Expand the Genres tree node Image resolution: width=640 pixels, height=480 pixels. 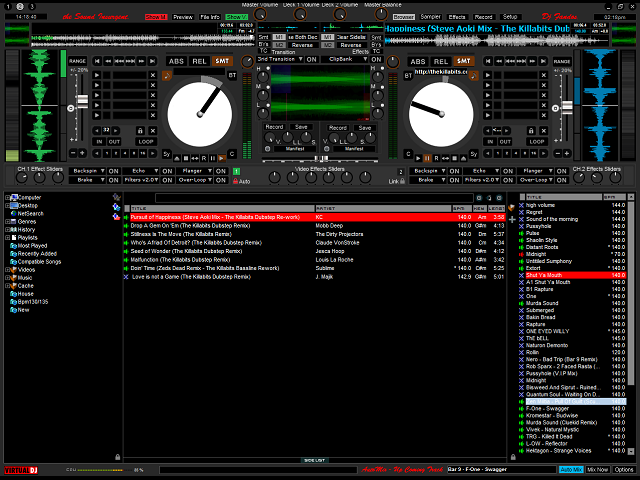click(x=7, y=222)
